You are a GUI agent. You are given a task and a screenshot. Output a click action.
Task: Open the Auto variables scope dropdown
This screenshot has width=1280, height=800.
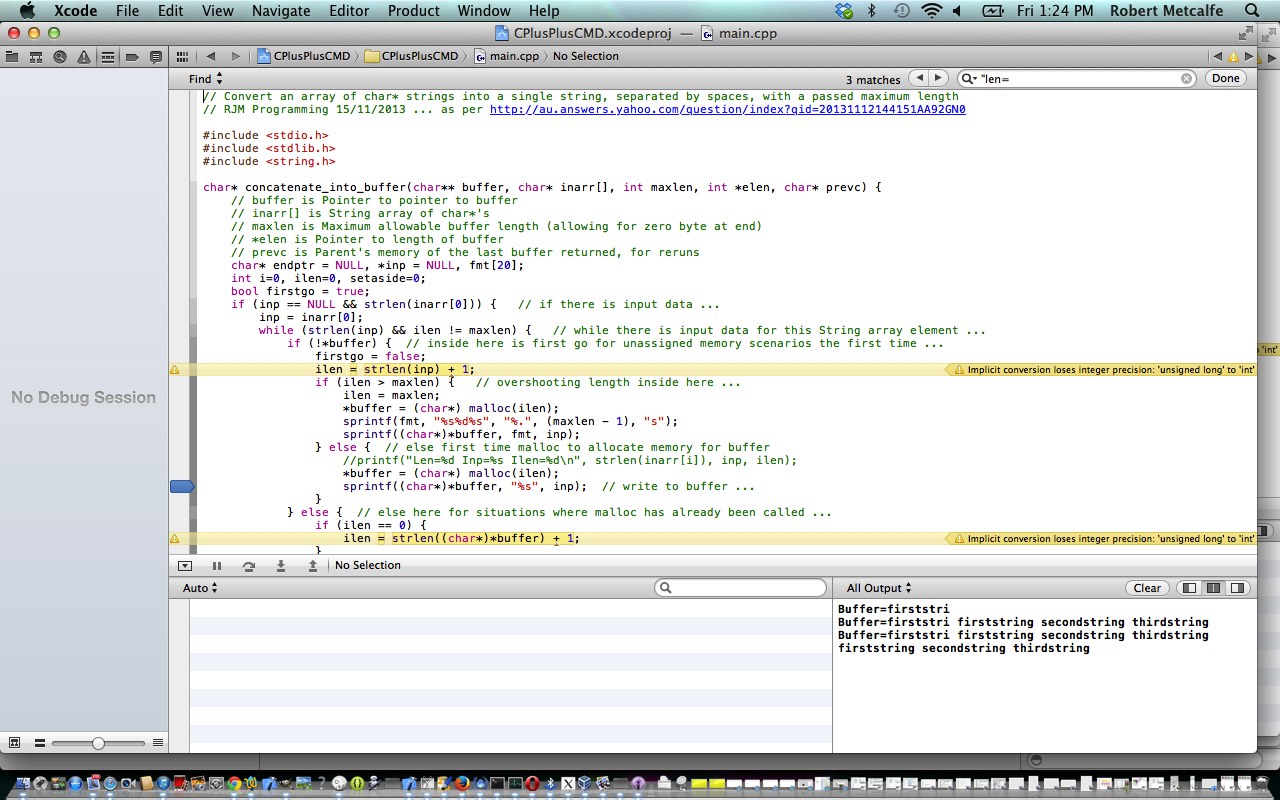click(x=198, y=587)
